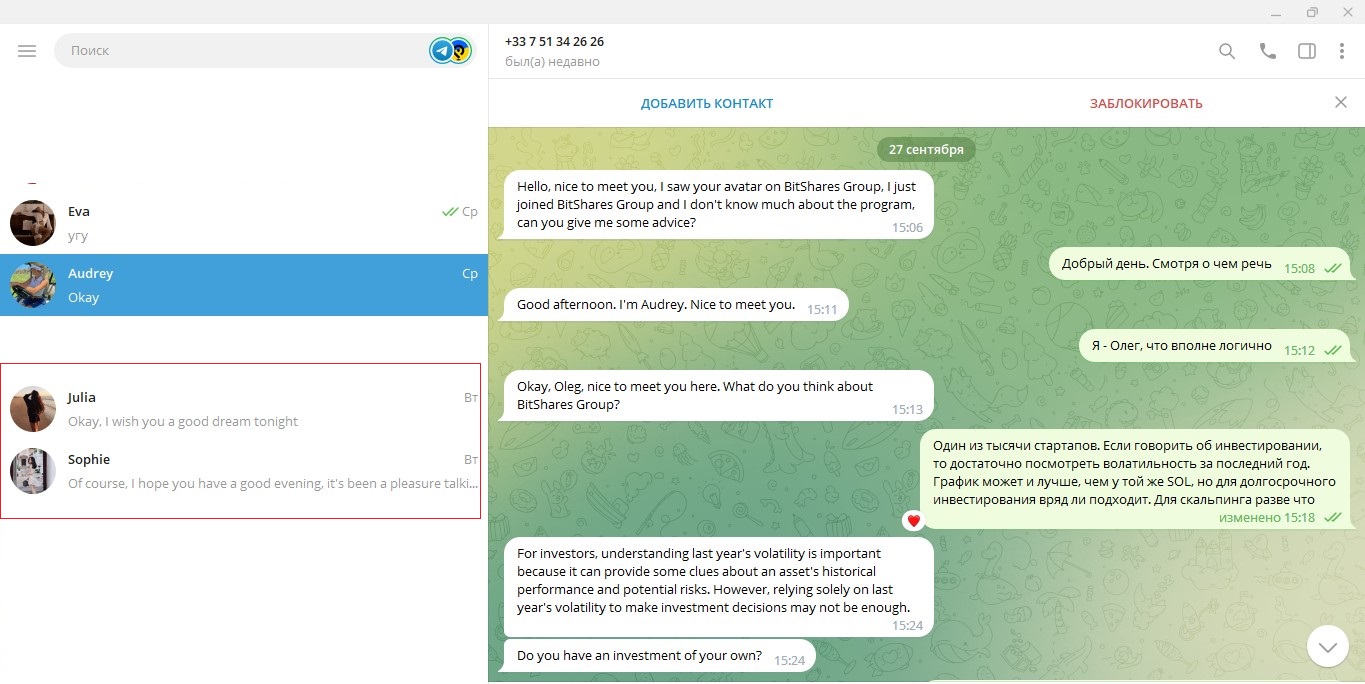
Task: Start a voice call with phone icon
Action: click(1268, 52)
